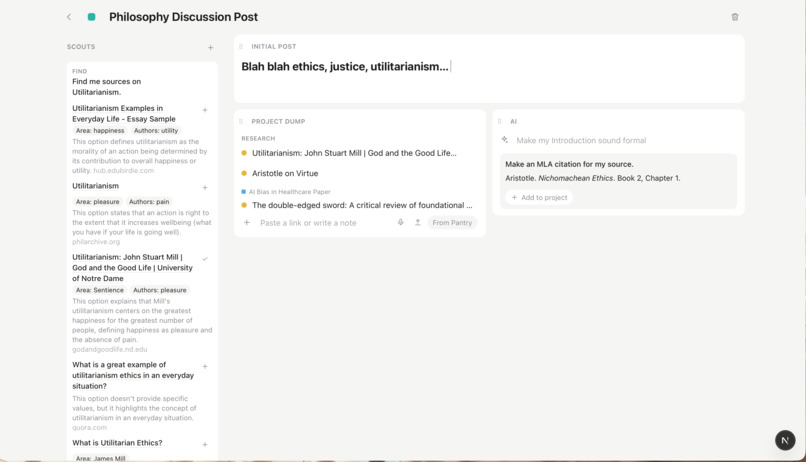Toggle checkmark on John Stuart Mill source
The image size is (806, 462).
click(x=205, y=259)
